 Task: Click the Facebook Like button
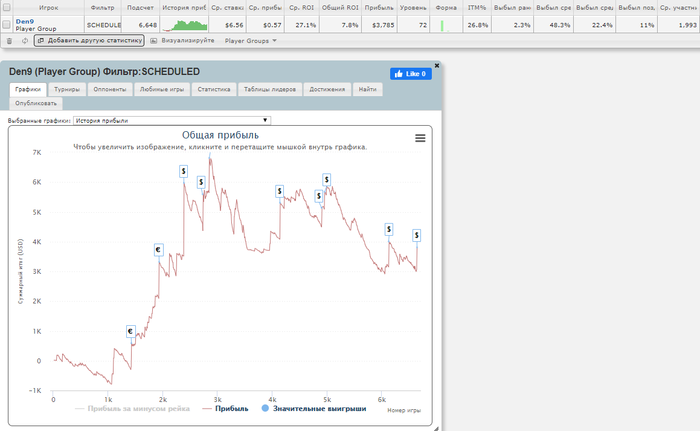click(x=411, y=74)
